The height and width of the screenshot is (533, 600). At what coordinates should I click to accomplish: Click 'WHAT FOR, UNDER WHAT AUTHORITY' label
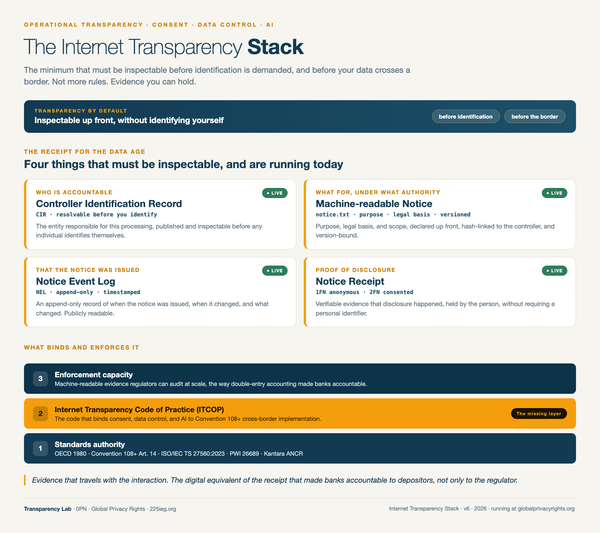pos(378,192)
